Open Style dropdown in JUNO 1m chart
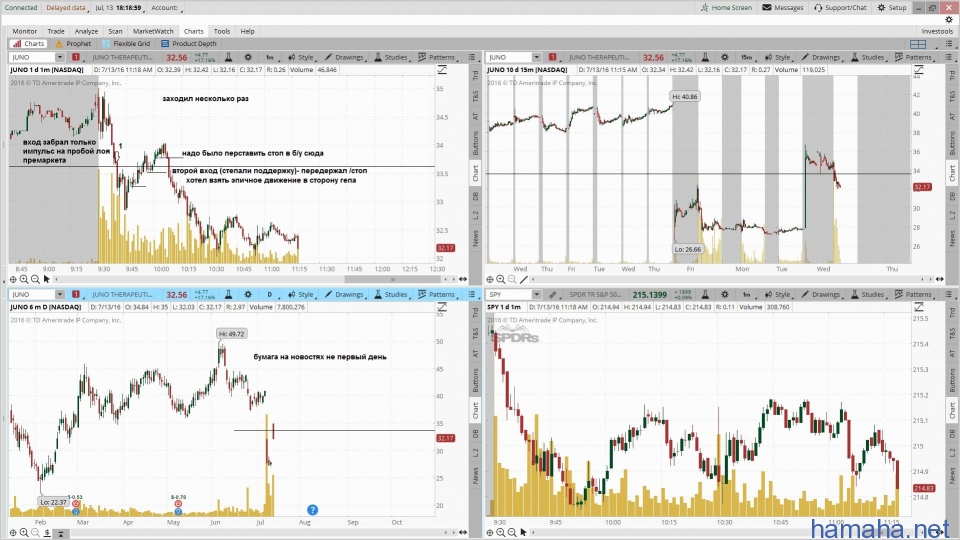This screenshot has width=960, height=540. click(302, 57)
